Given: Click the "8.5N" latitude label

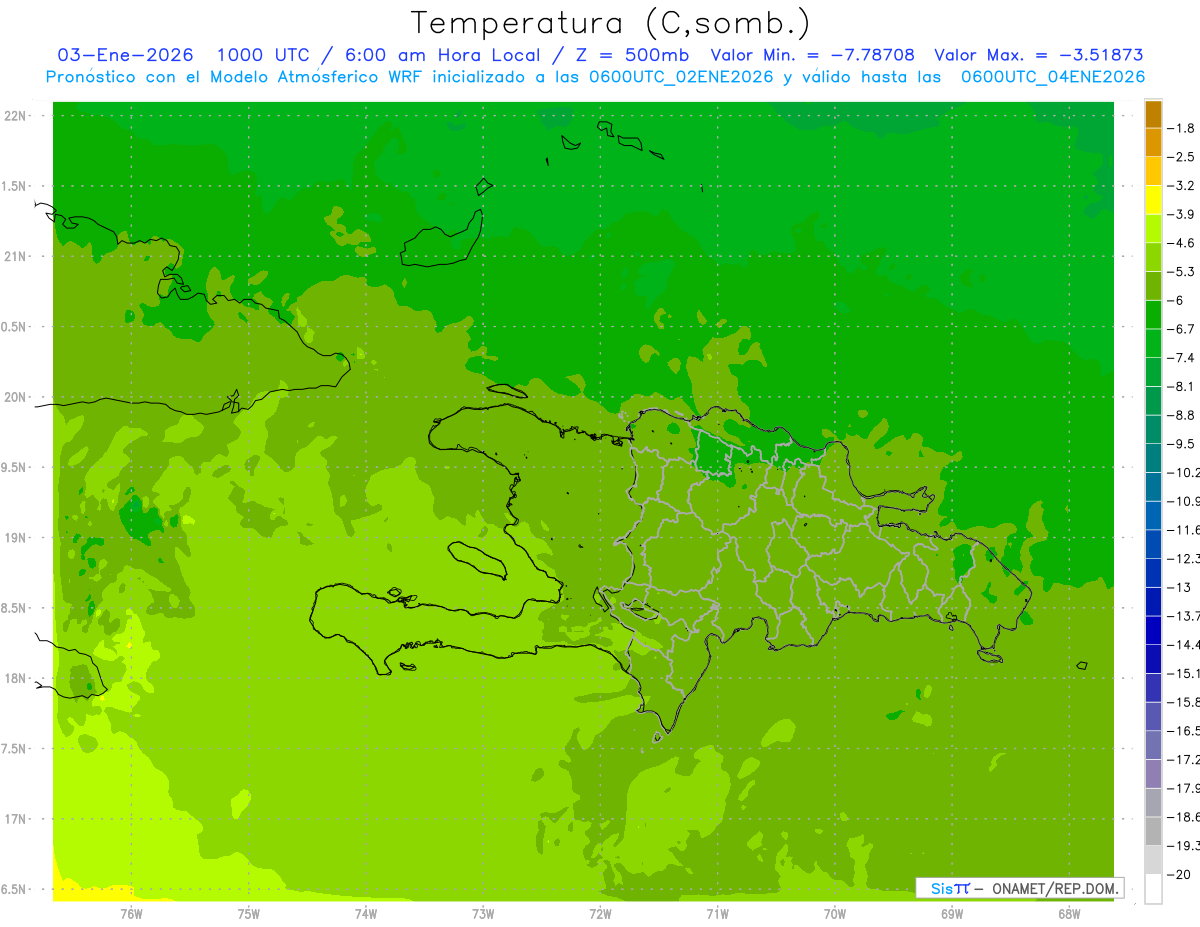Looking at the screenshot, I should pyautogui.click(x=15, y=608).
